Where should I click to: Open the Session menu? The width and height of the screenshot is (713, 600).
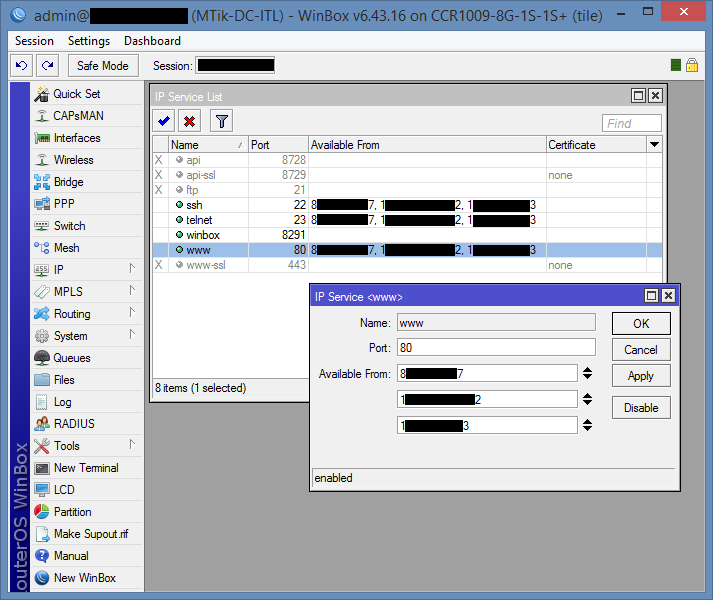click(x=34, y=41)
